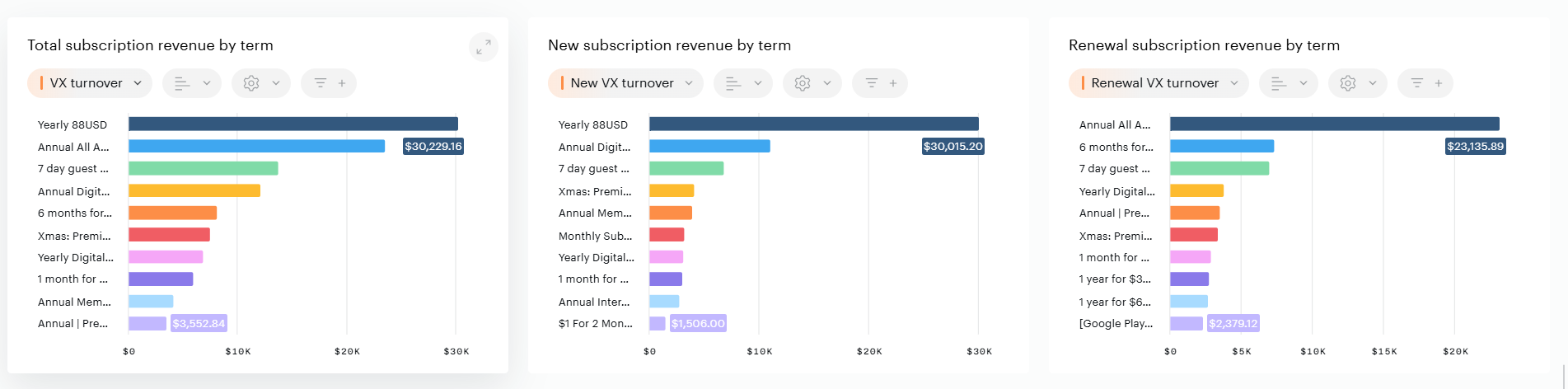
Task: Select the red Monthly Sub... bar in New chart
Action: (667, 236)
